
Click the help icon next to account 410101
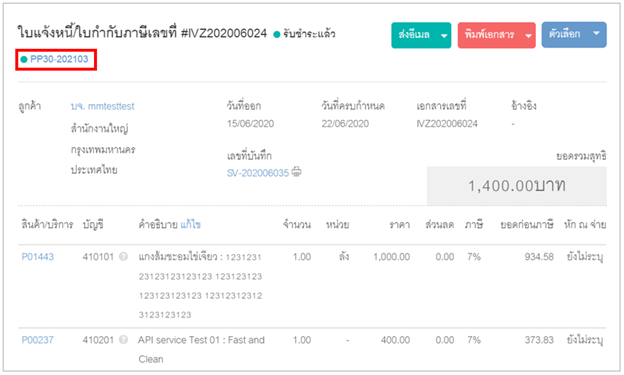pyautogui.click(x=123, y=257)
